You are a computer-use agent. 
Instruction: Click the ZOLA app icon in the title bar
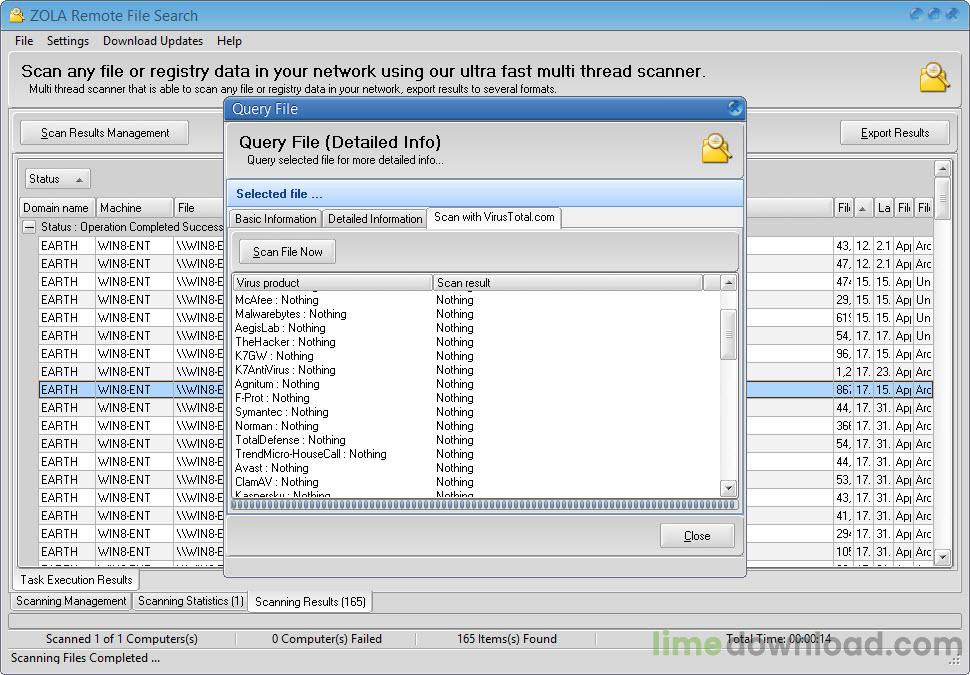14,15
